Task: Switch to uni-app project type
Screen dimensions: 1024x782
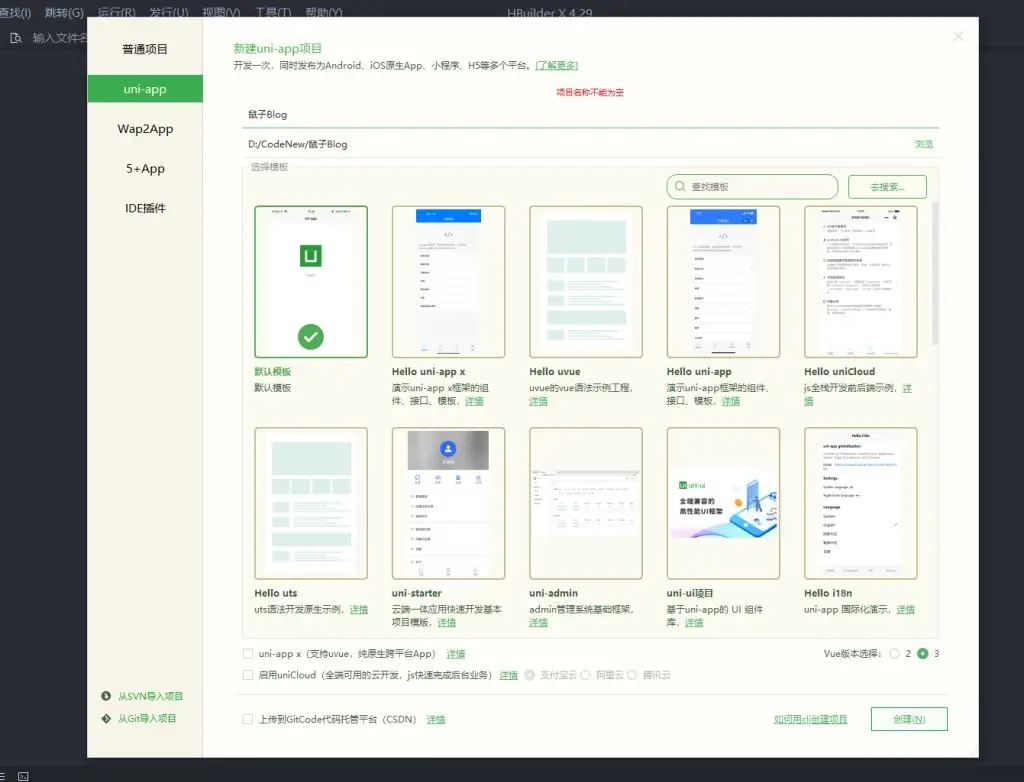Action: (145, 89)
